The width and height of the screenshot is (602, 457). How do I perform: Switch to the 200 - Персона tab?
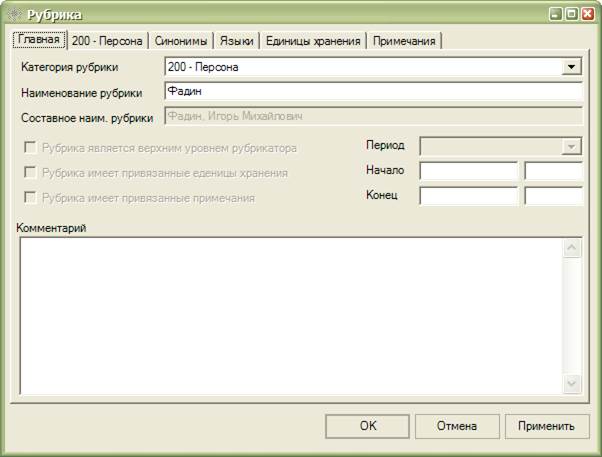tap(109, 41)
